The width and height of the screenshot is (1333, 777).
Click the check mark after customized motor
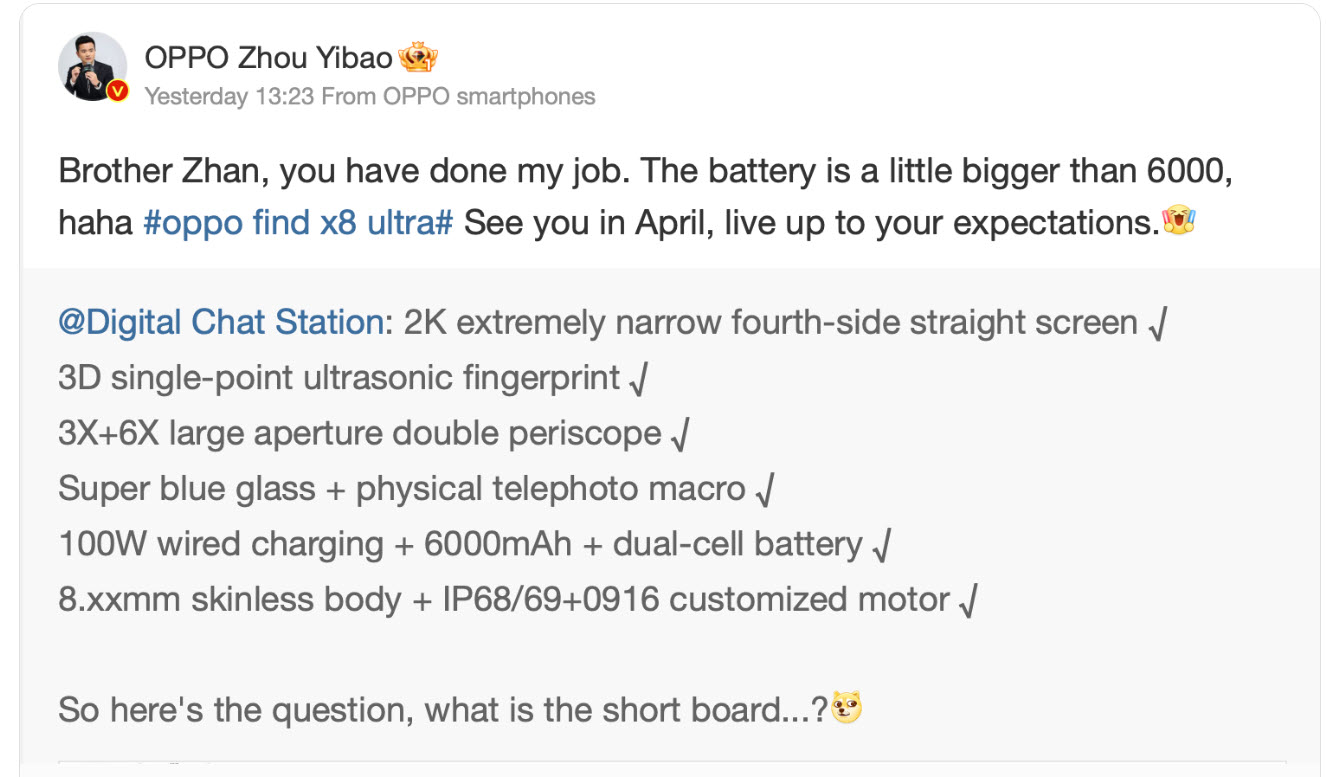pos(967,601)
